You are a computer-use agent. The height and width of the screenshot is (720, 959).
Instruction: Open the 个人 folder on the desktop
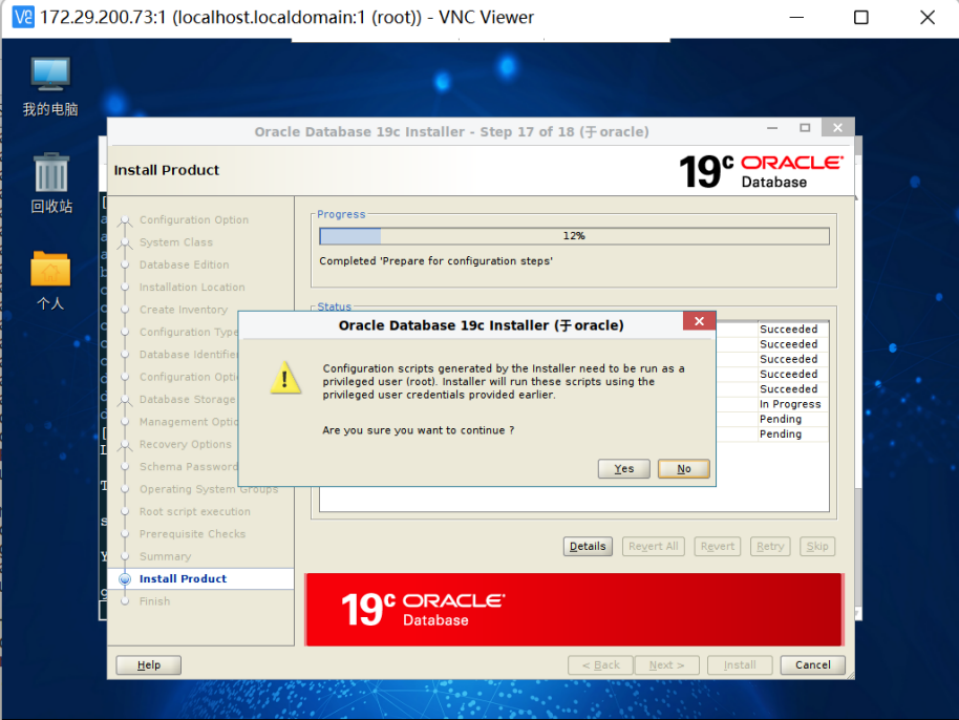pyautogui.click(x=49, y=270)
